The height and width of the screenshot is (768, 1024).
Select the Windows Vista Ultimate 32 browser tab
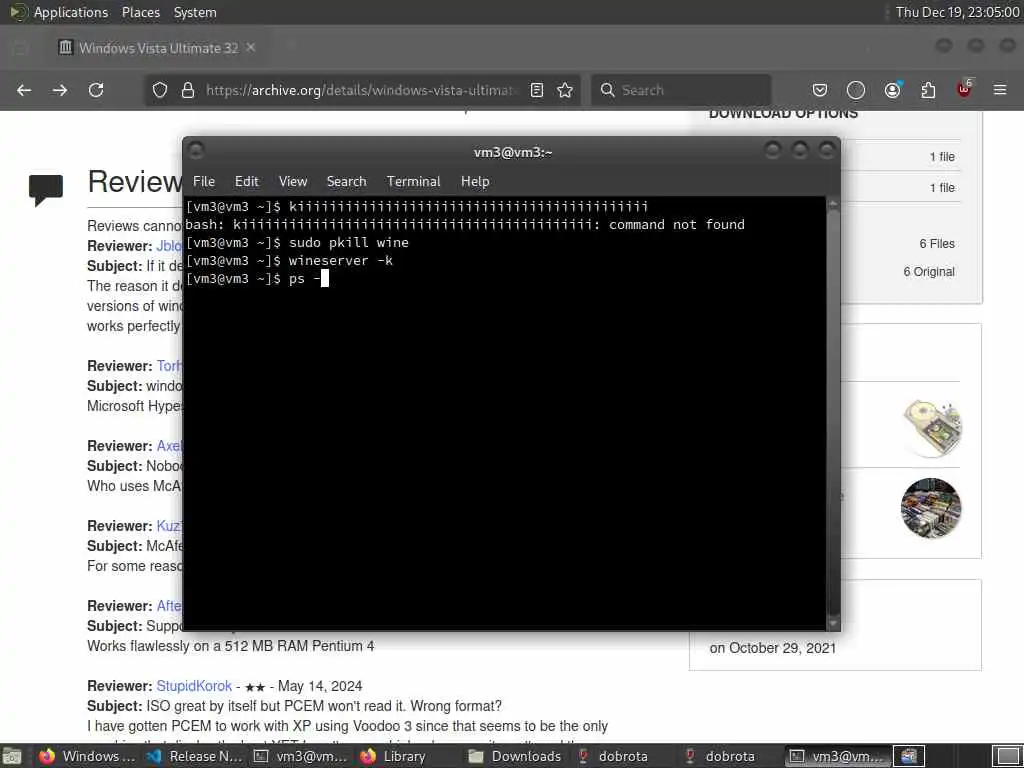click(x=157, y=48)
